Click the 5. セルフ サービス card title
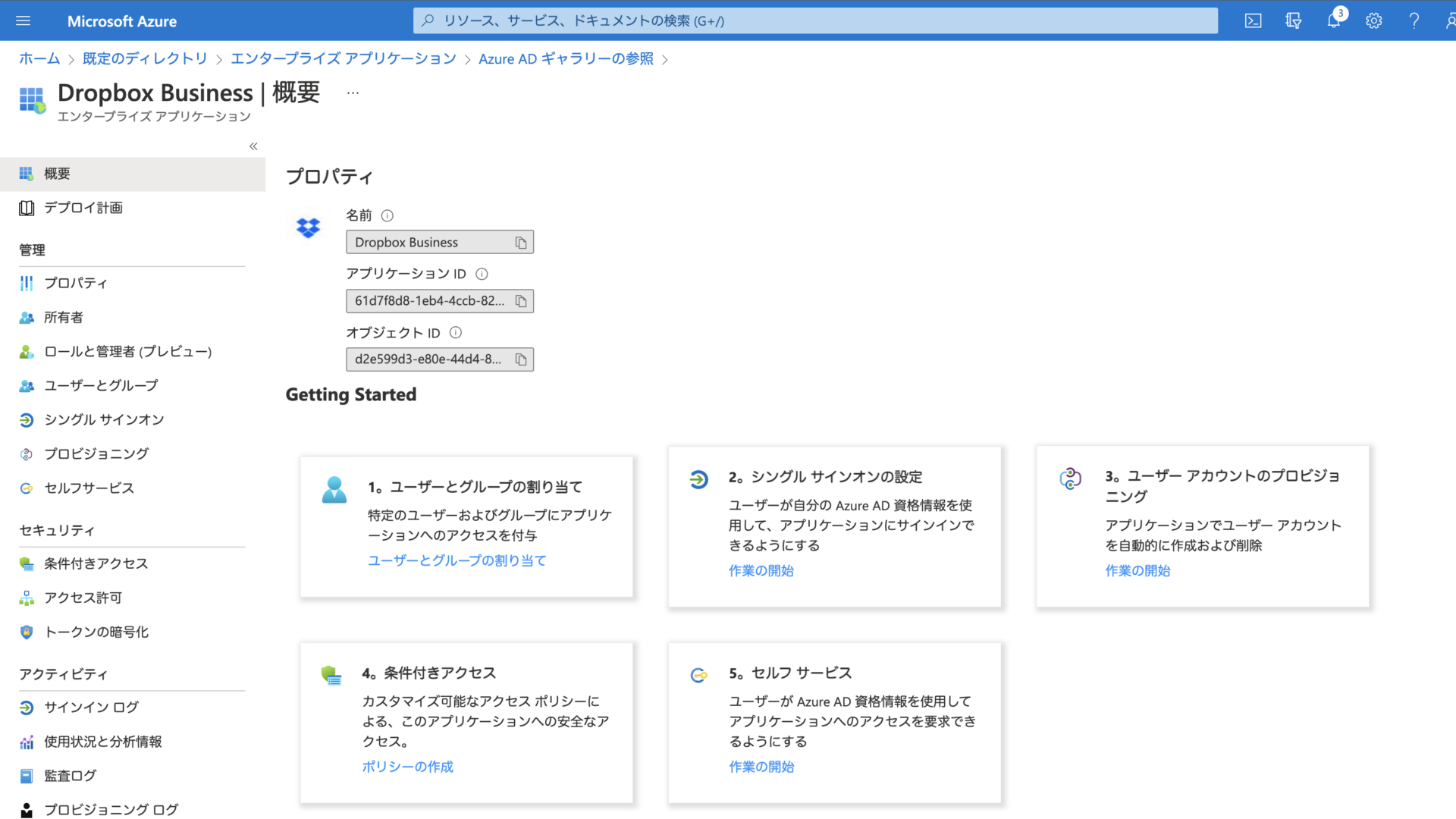Viewport: 1456px width, 819px height. [x=790, y=673]
